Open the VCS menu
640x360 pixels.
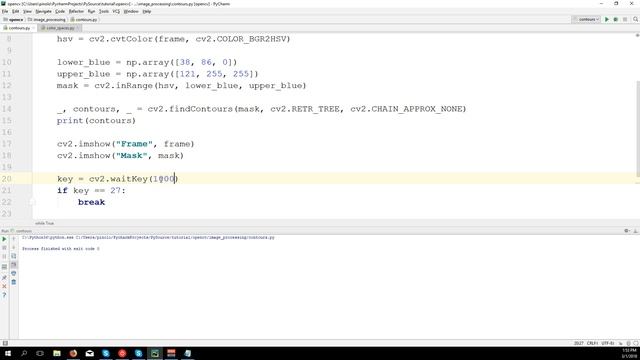[x=116, y=11]
